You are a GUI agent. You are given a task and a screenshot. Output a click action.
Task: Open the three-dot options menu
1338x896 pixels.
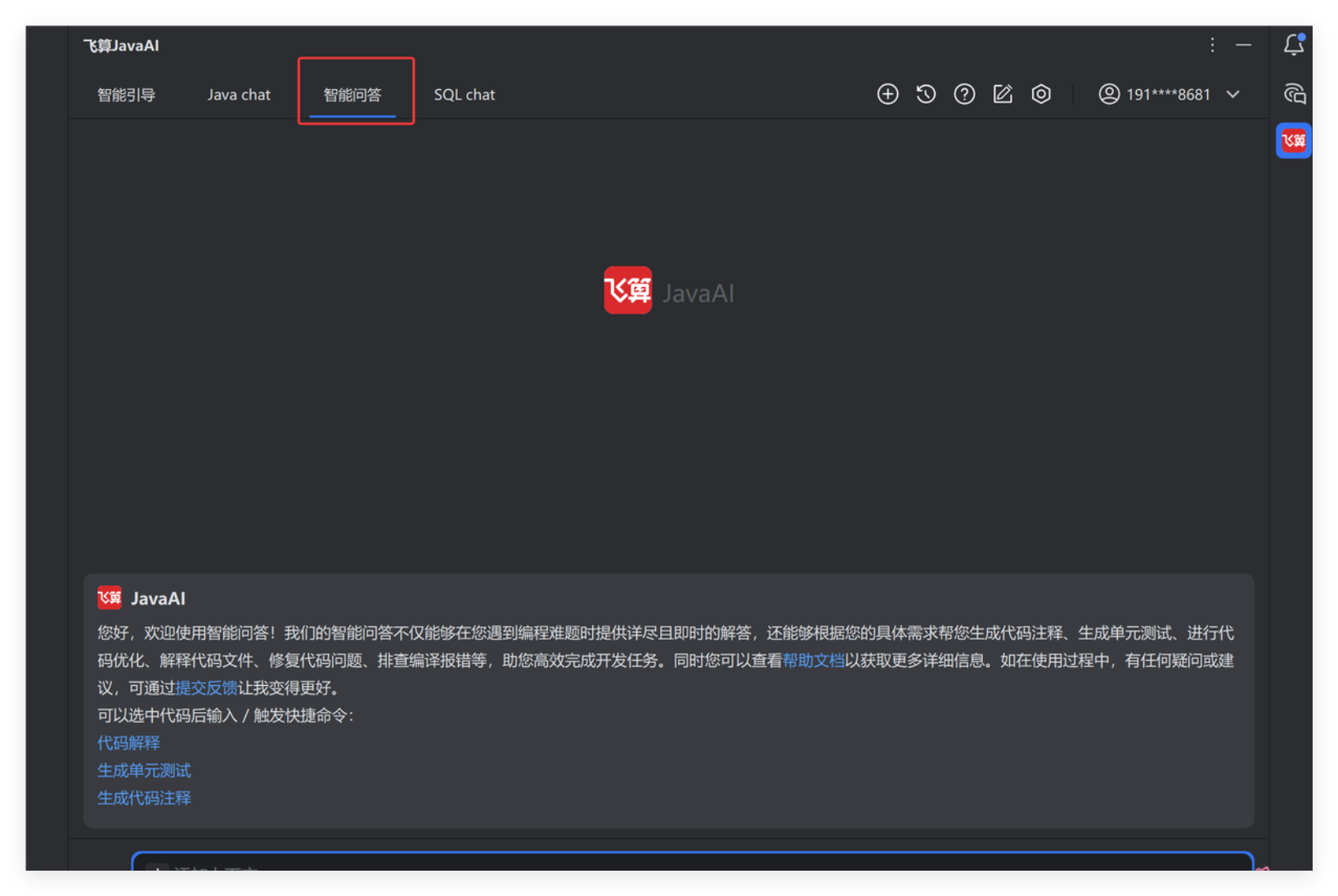point(1212,45)
